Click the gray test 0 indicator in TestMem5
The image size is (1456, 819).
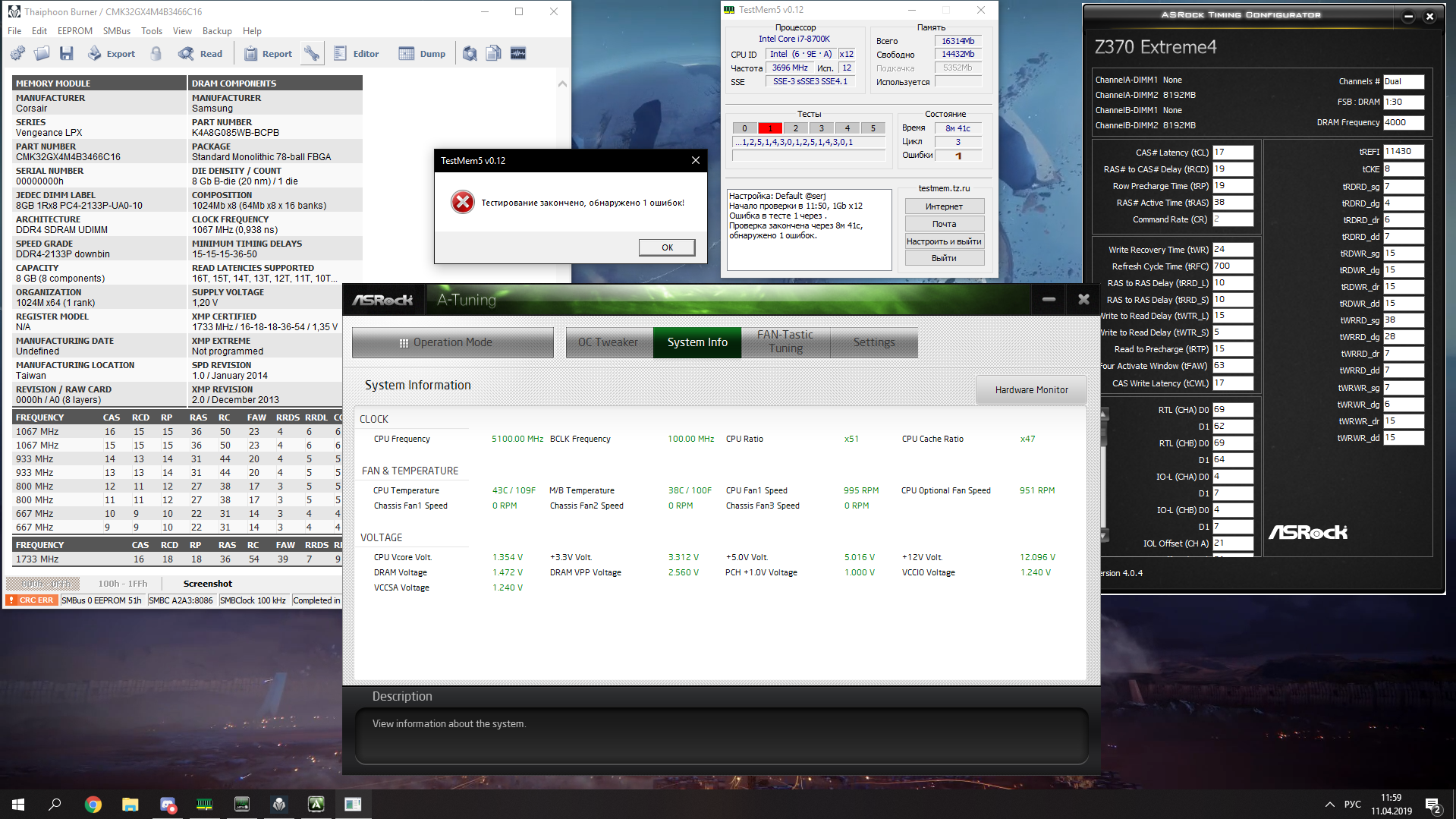tap(744, 128)
